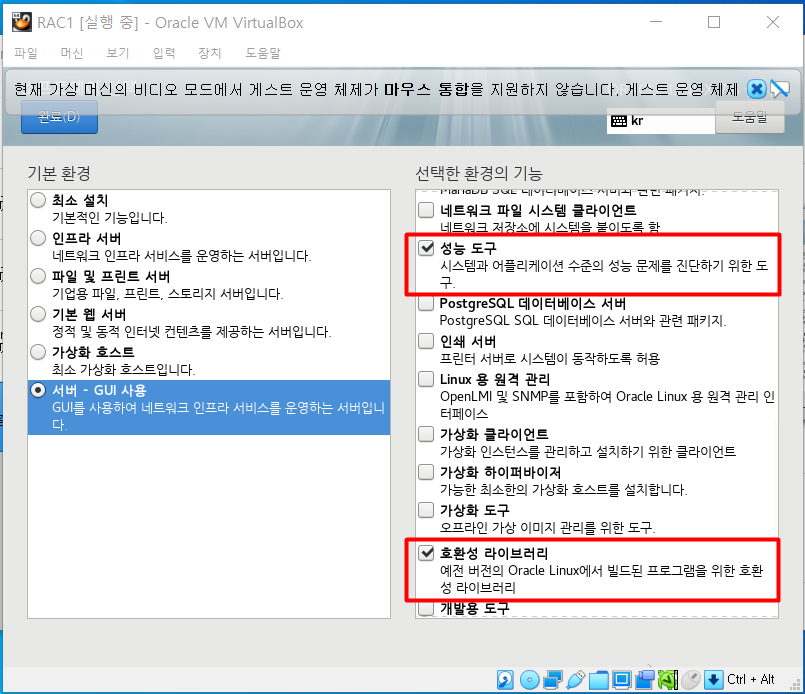
Task: Click the kr keyboard layout field
Action: coord(661,121)
